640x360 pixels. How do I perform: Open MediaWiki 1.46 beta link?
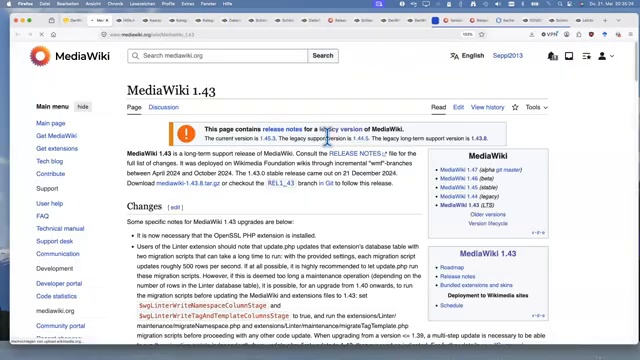coord(458,179)
